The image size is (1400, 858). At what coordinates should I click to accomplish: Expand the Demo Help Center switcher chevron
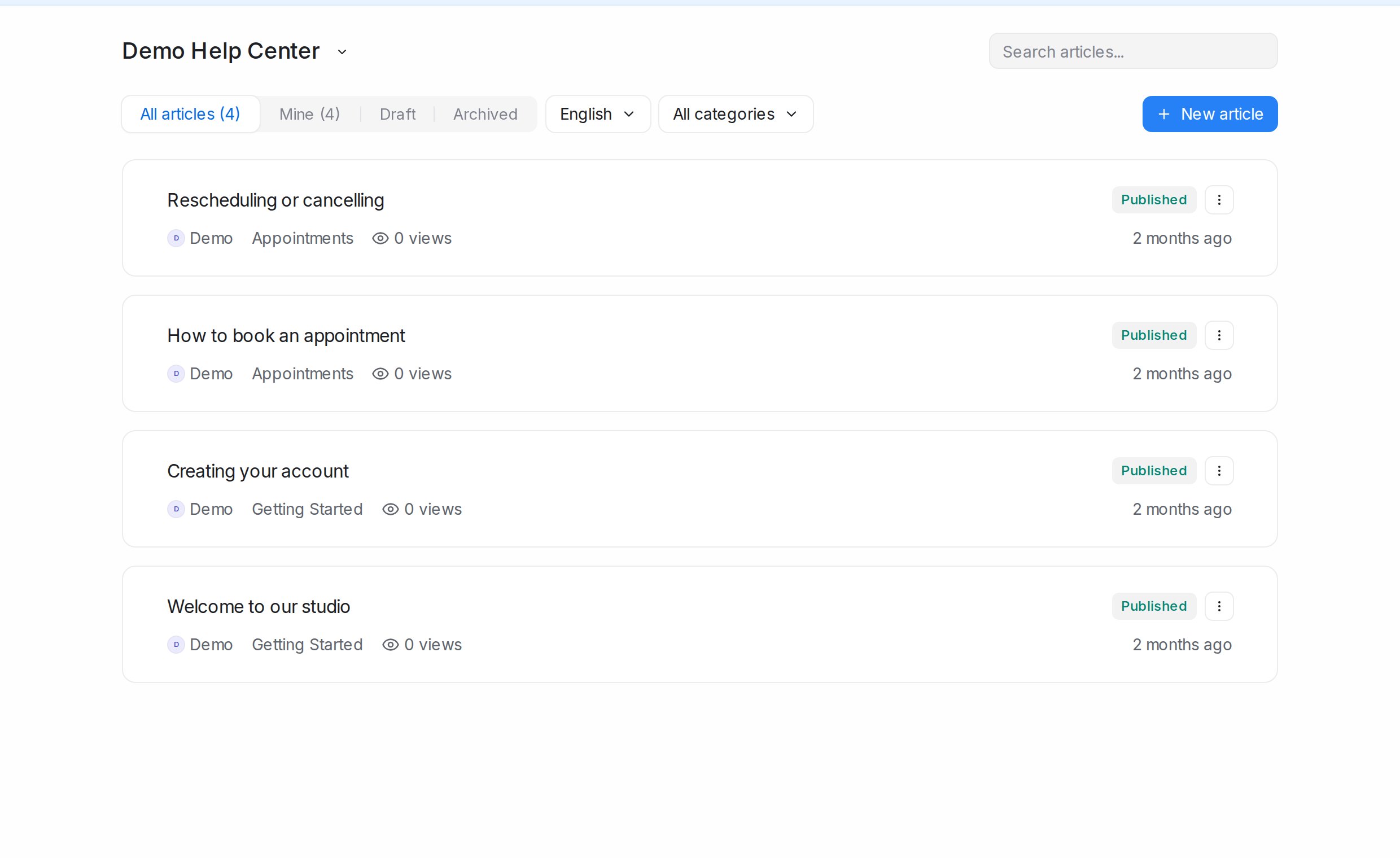pos(342,52)
